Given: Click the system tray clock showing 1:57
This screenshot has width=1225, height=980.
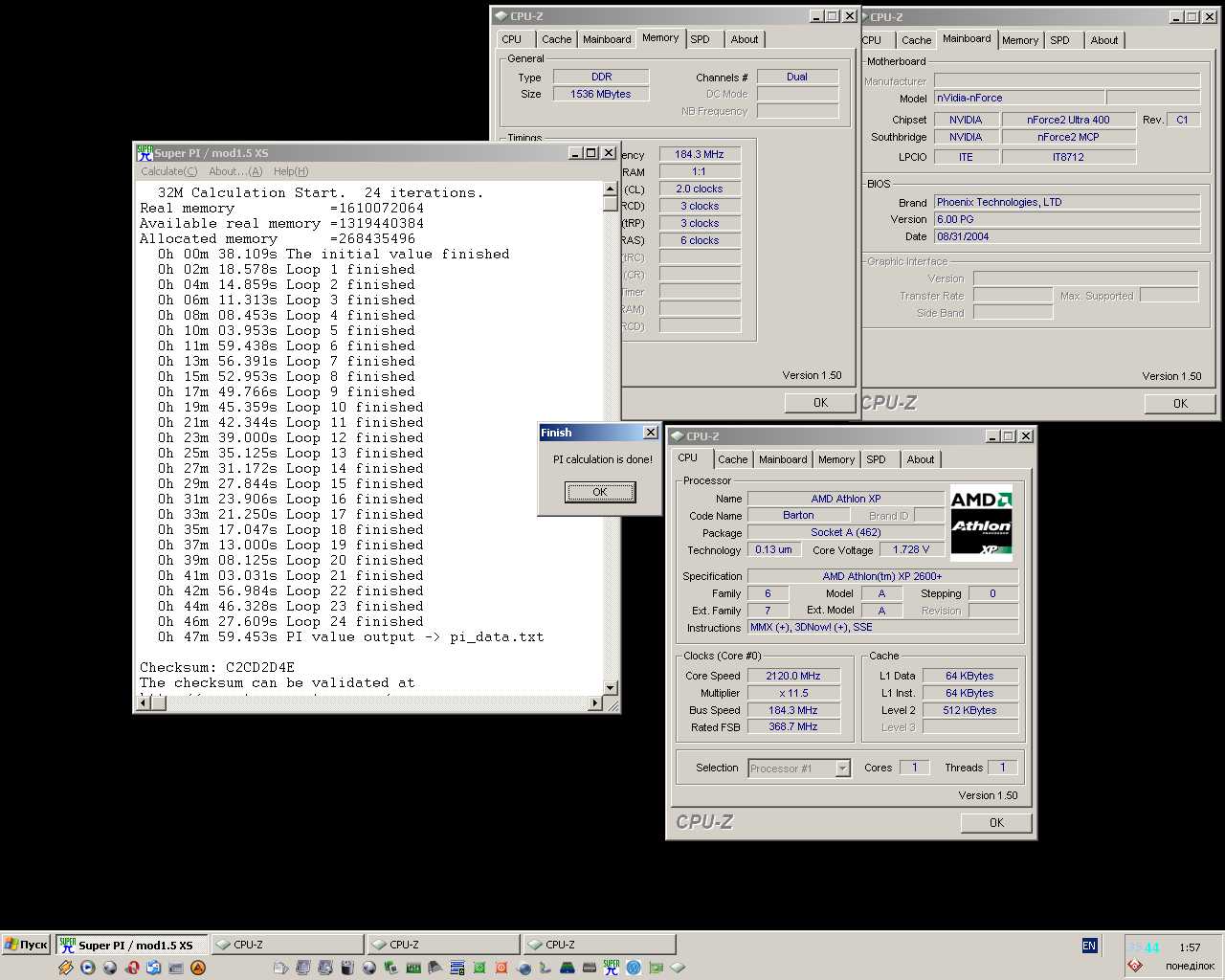Looking at the screenshot, I should pos(1190,947).
